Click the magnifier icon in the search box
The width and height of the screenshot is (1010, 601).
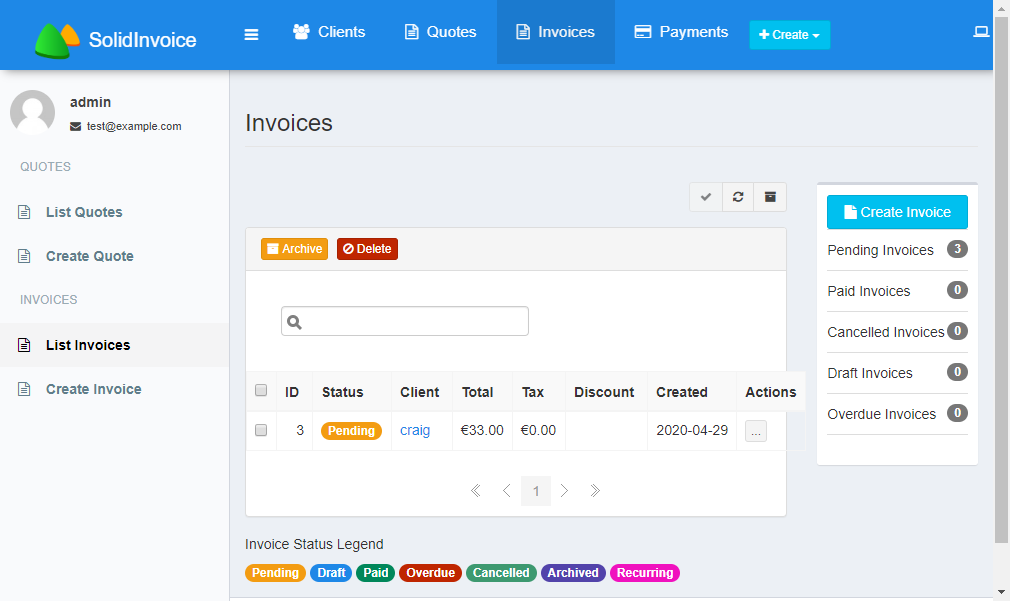pyautogui.click(x=294, y=321)
